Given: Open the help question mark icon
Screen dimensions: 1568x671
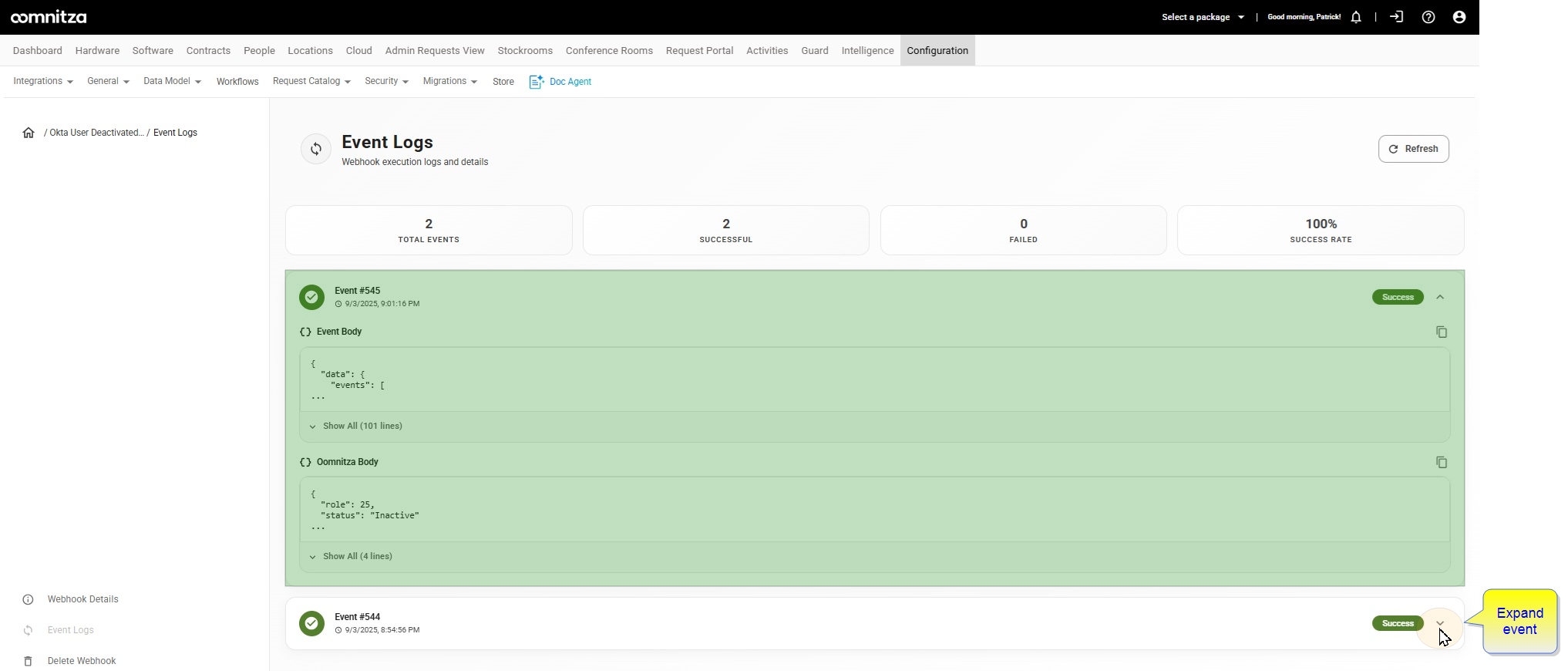Looking at the screenshot, I should [x=1428, y=17].
